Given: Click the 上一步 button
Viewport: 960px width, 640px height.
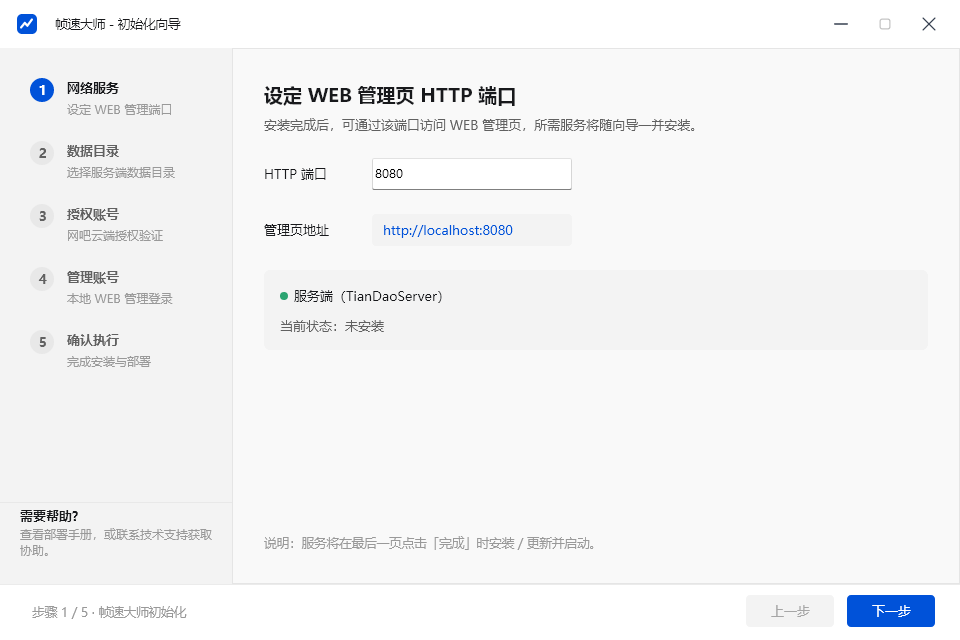Looking at the screenshot, I should (790, 611).
